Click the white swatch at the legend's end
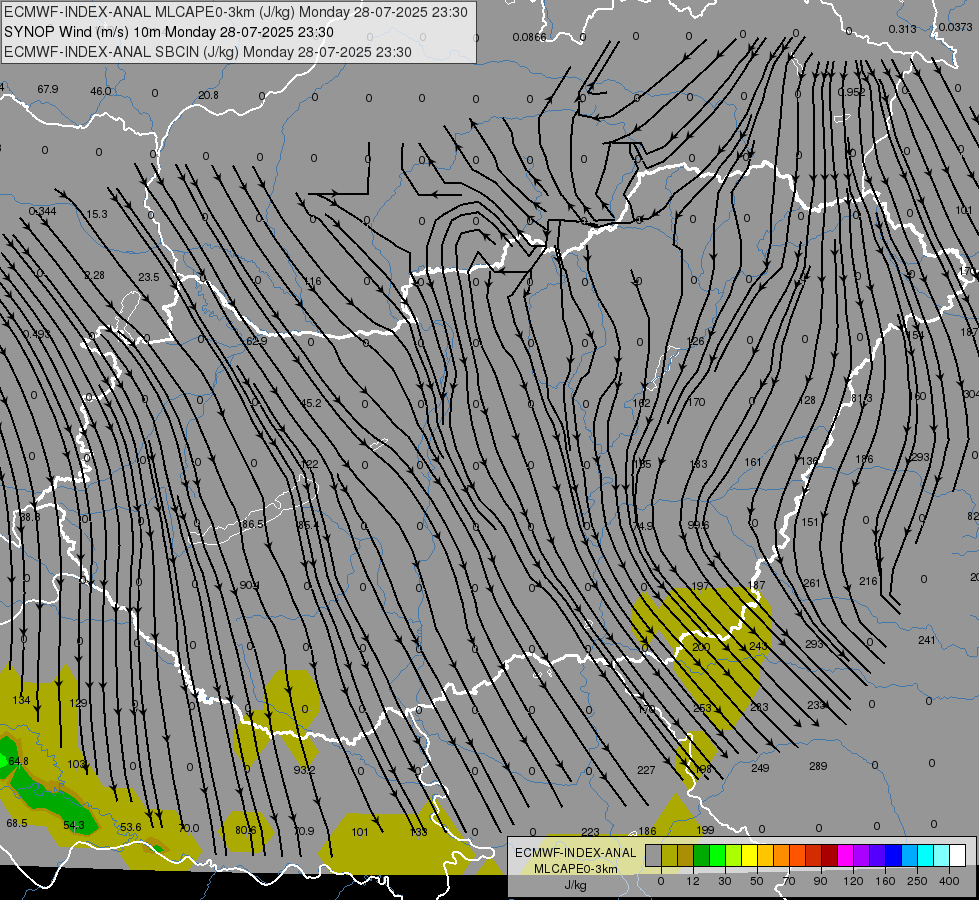 958,856
